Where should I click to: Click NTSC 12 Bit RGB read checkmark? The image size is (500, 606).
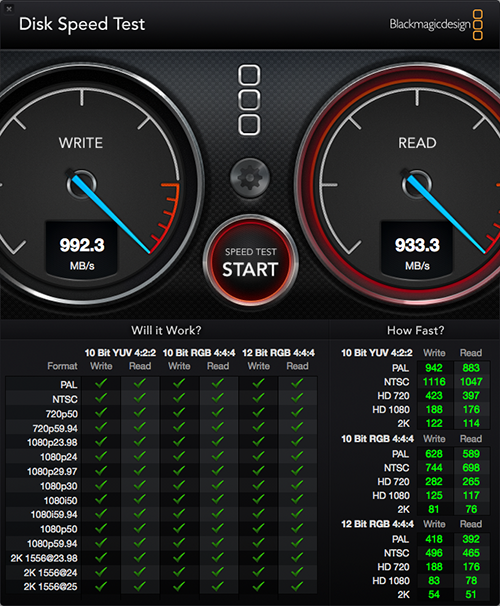pos(297,398)
